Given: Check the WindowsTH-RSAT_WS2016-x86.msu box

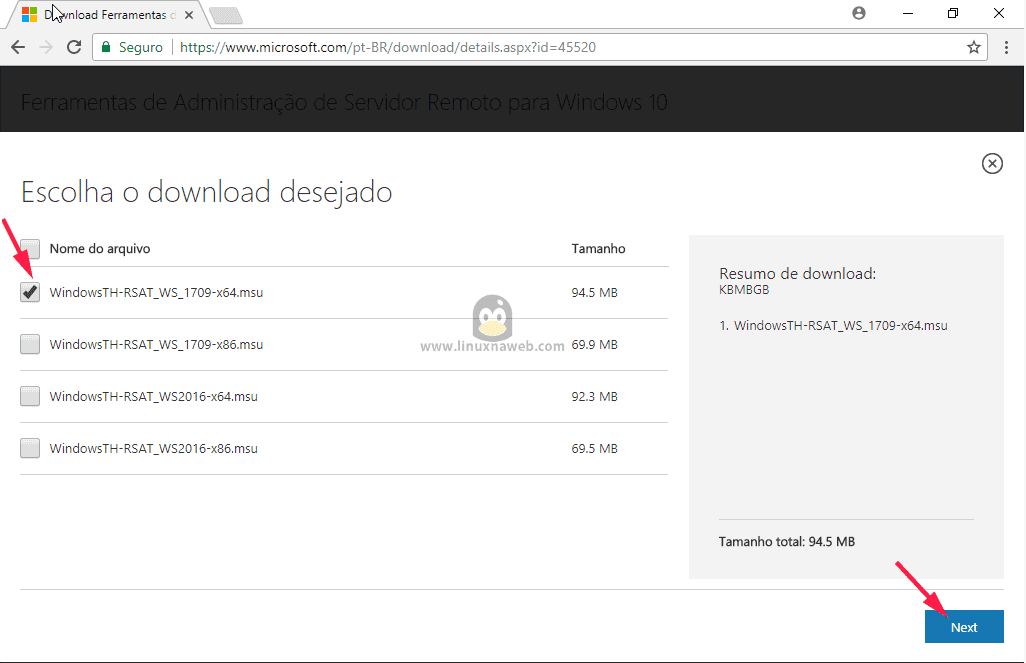Looking at the screenshot, I should [x=29, y=448].
